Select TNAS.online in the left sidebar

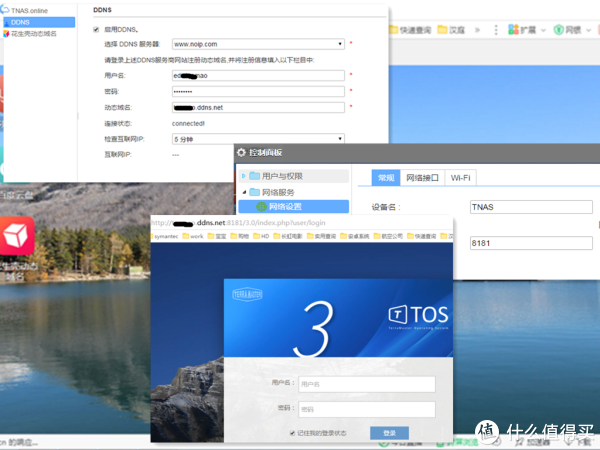pyautogui.click(x=30, y=9)
